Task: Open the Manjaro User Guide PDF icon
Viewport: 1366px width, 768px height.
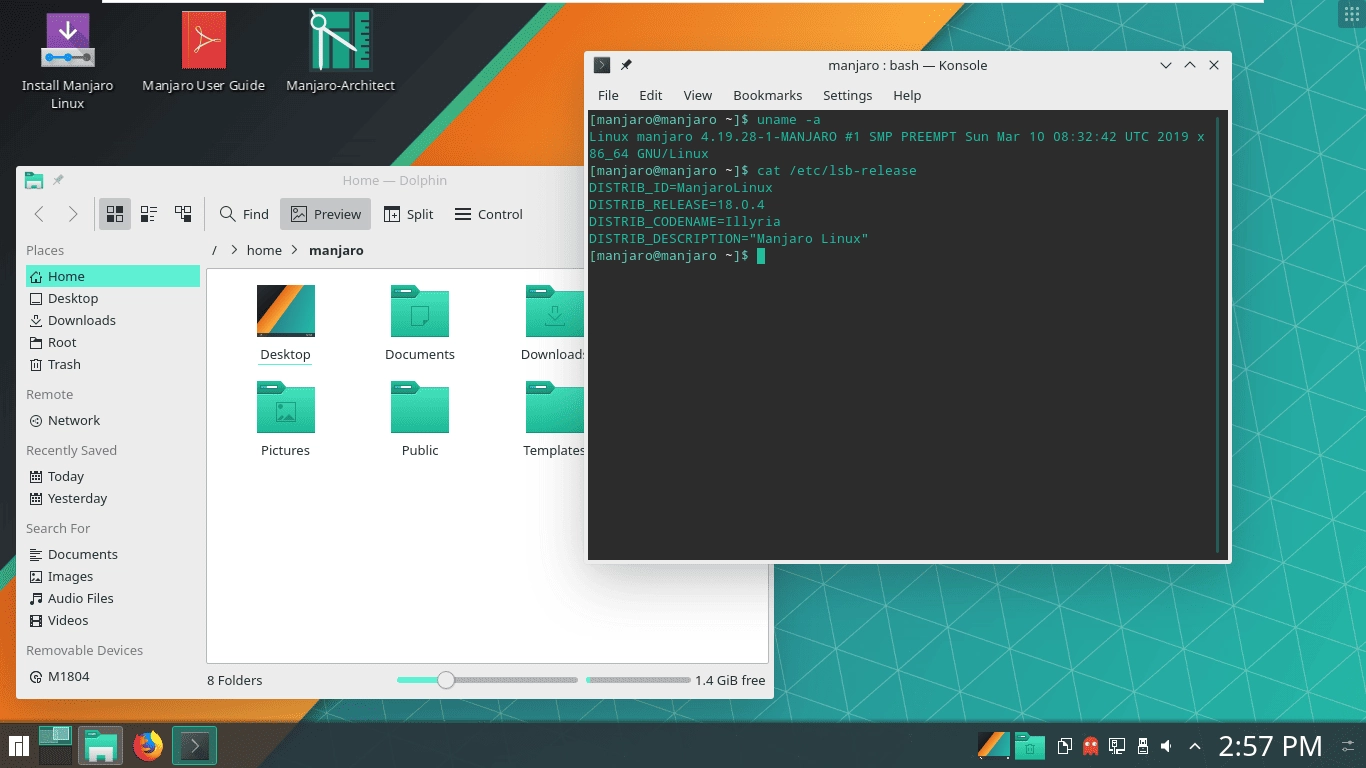Action: point(204,40)
